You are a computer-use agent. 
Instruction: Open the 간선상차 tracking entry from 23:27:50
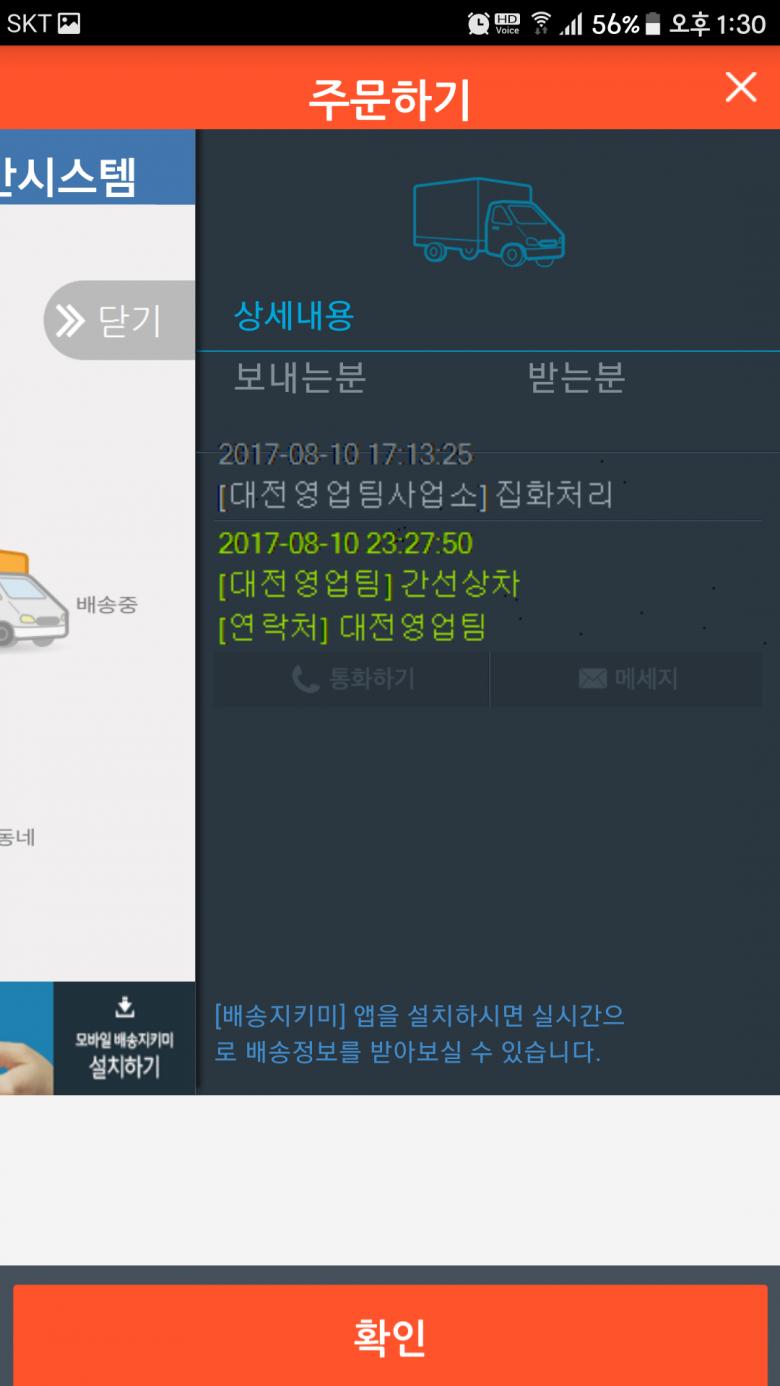pos(369,563)
